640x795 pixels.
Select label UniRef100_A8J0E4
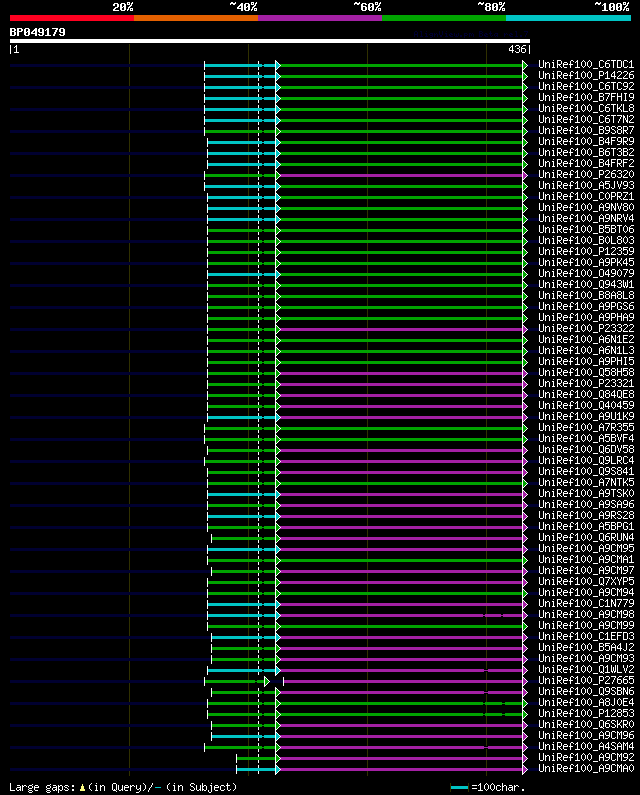pos(586,702)
